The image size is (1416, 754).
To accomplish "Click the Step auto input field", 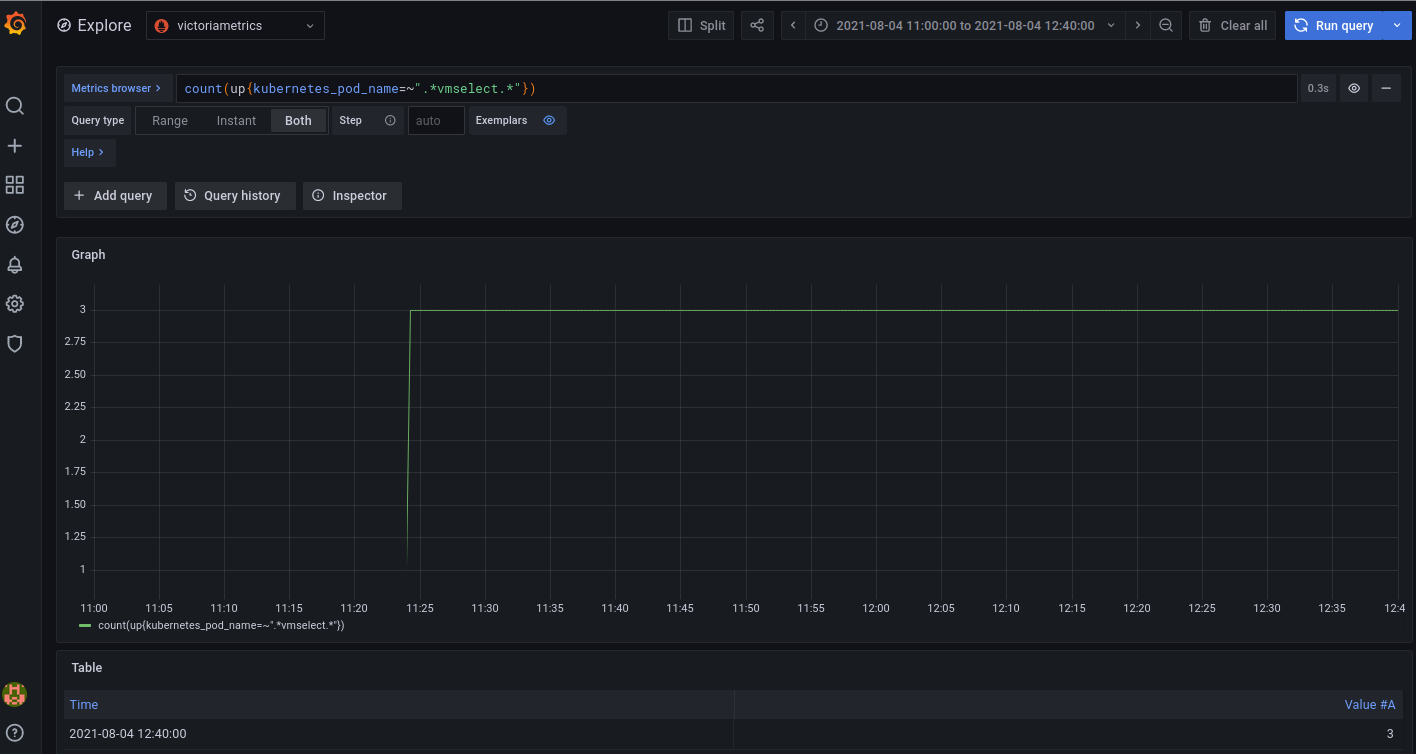I will click(x=436, y=121).
